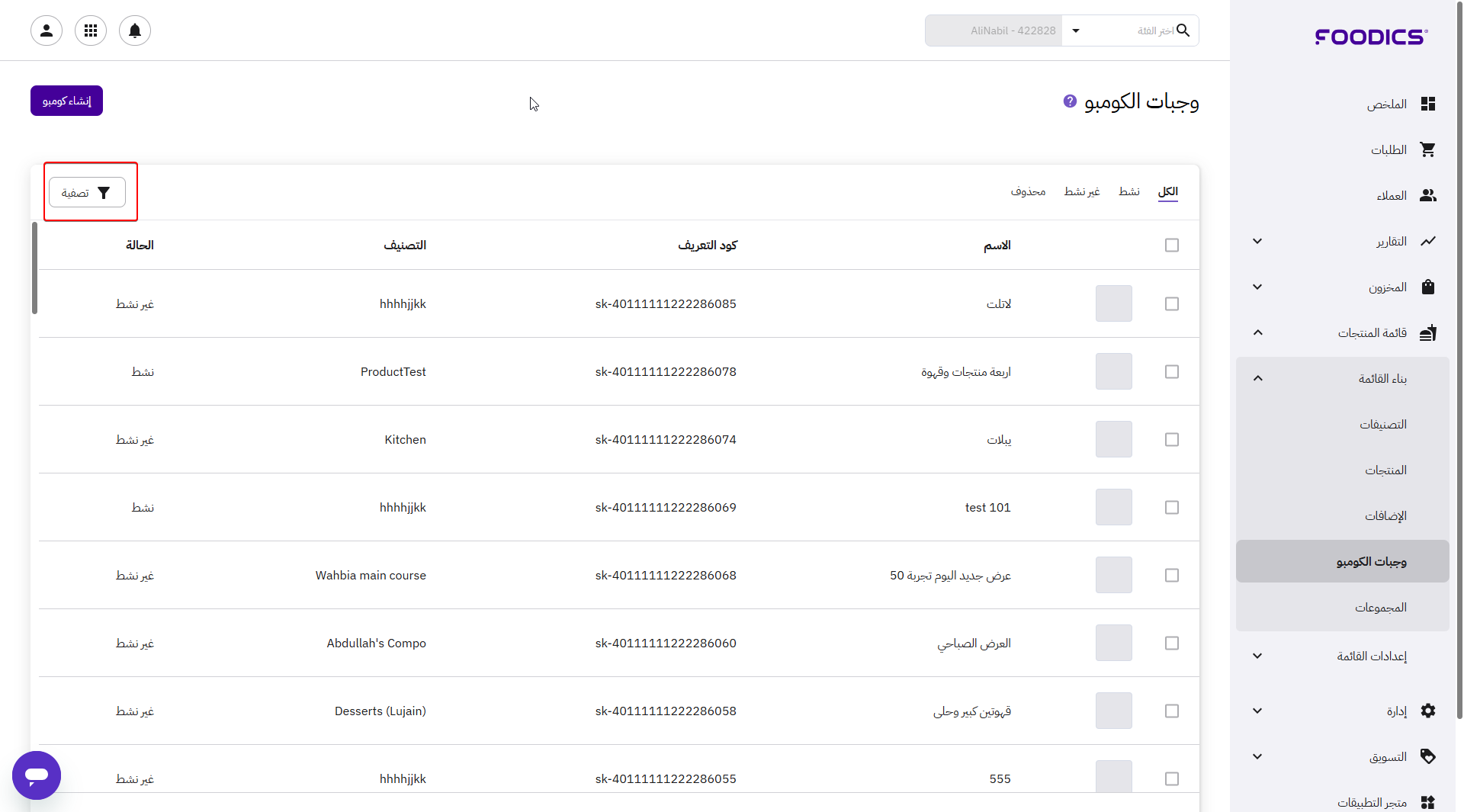Open the user profile icon
1464x812 pixels.
pyautogui.click(x=47, y=30)
